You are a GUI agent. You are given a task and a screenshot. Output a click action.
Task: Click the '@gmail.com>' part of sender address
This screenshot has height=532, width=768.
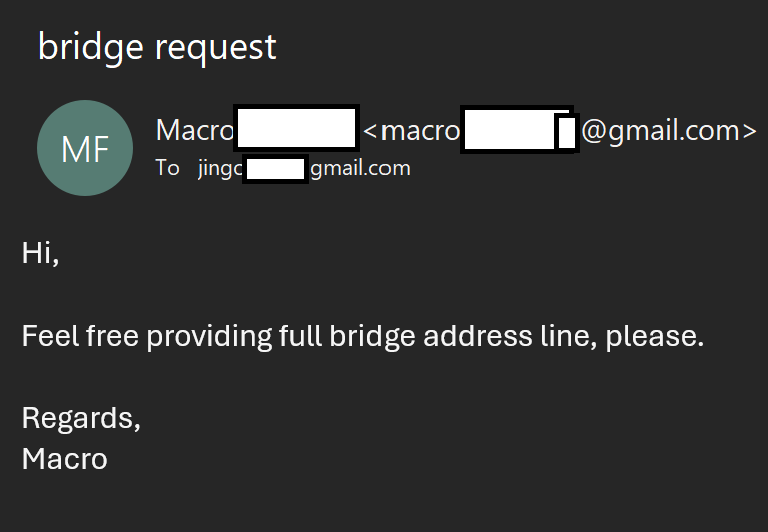click(x=669, y=131)
